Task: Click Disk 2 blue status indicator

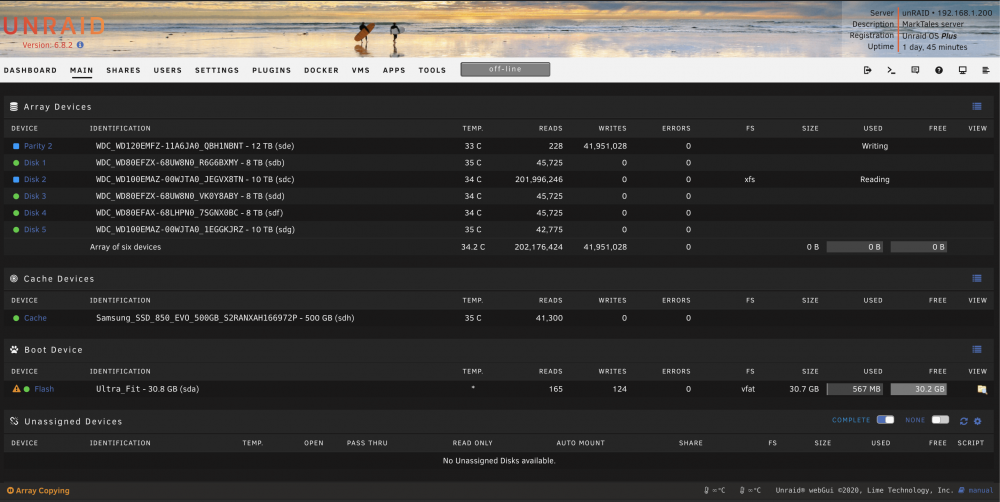Action: pyautogui.click(x=16, y=179)
